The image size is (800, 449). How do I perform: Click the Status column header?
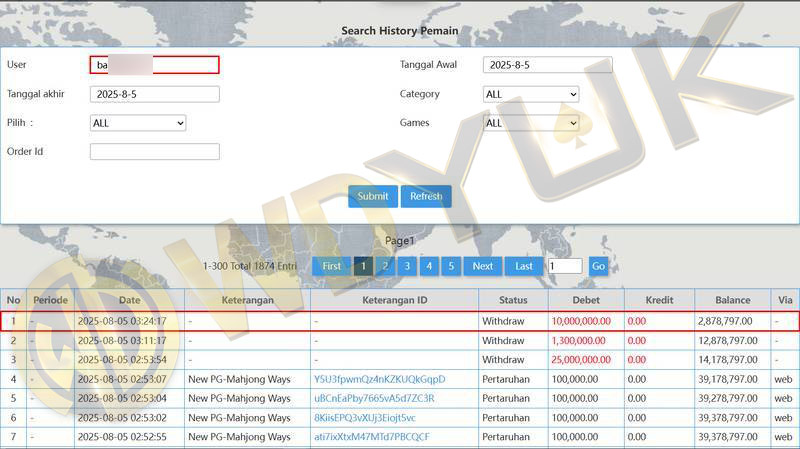(x=513, y=301)
